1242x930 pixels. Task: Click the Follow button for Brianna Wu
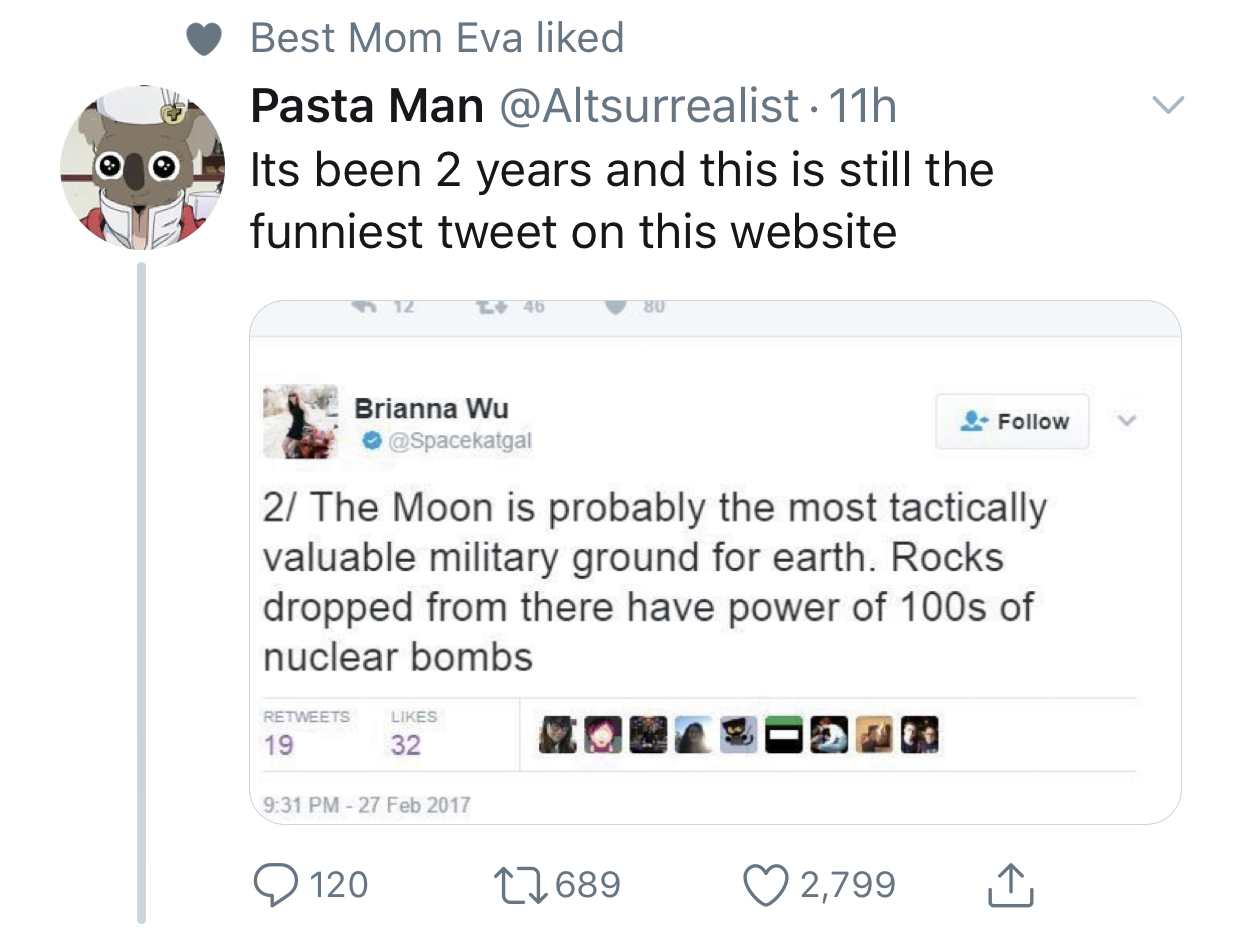(1012, 421)
